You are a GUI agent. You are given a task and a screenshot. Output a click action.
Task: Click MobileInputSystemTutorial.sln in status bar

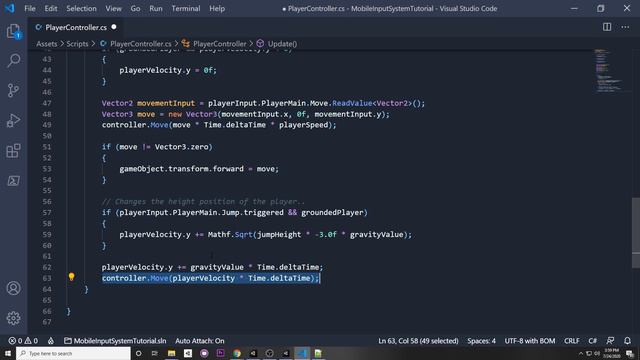[x=115, y=341]
